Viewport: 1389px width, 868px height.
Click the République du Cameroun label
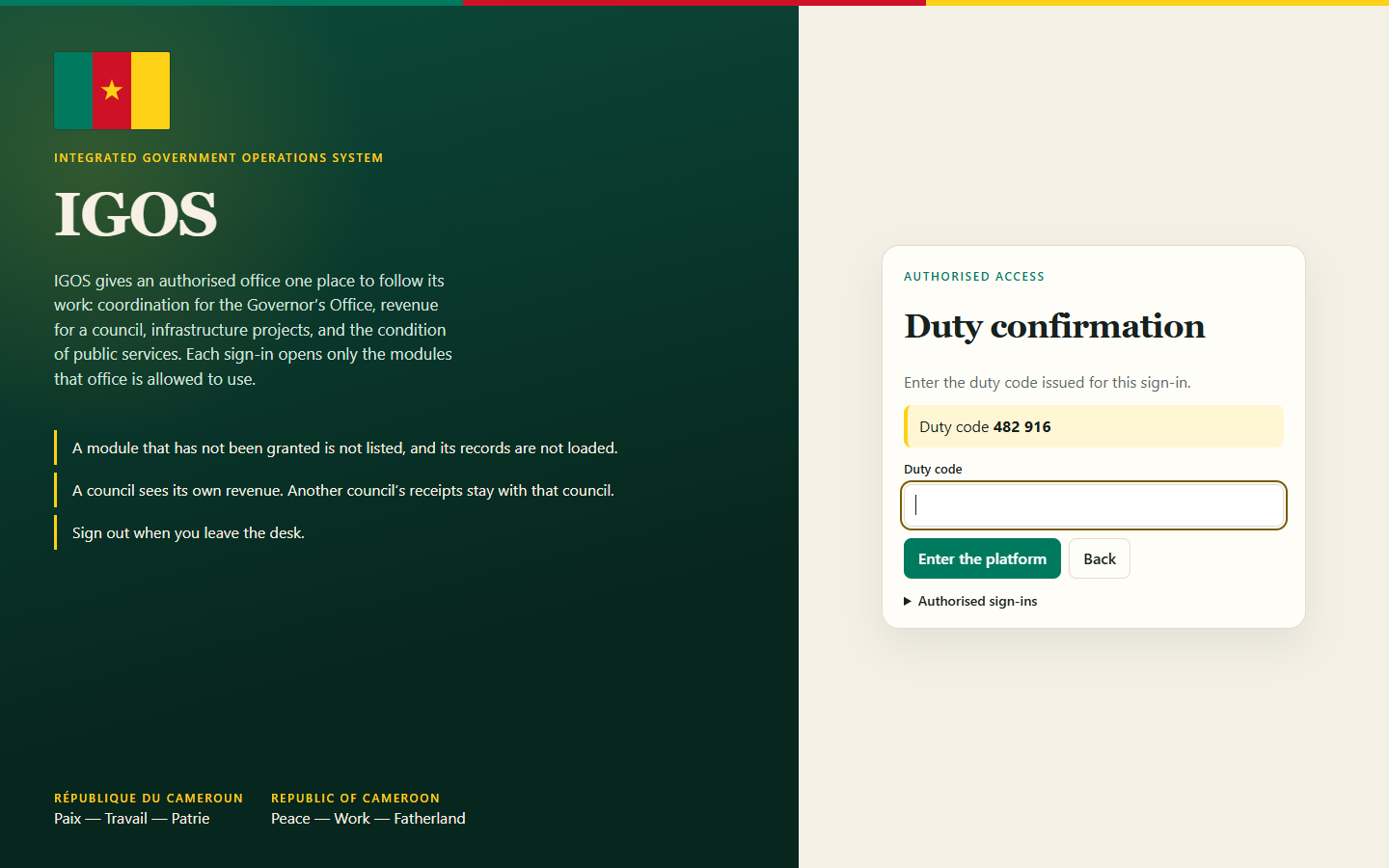149,799
